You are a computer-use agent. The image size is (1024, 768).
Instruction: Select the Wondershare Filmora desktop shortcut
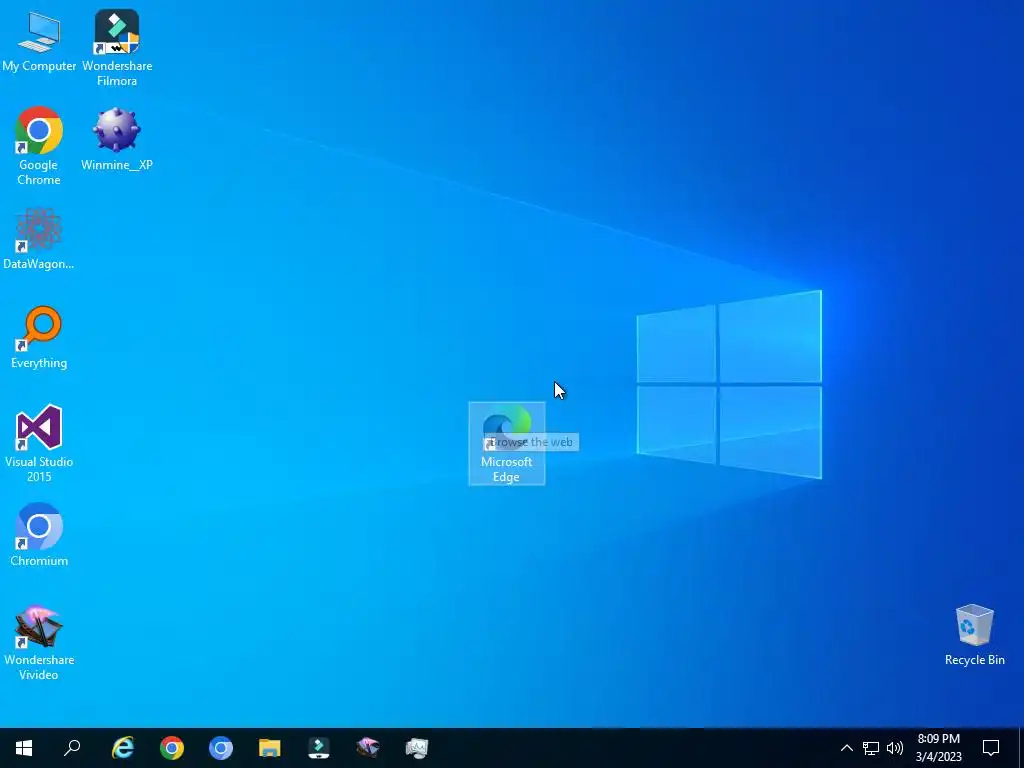point(117,48)
